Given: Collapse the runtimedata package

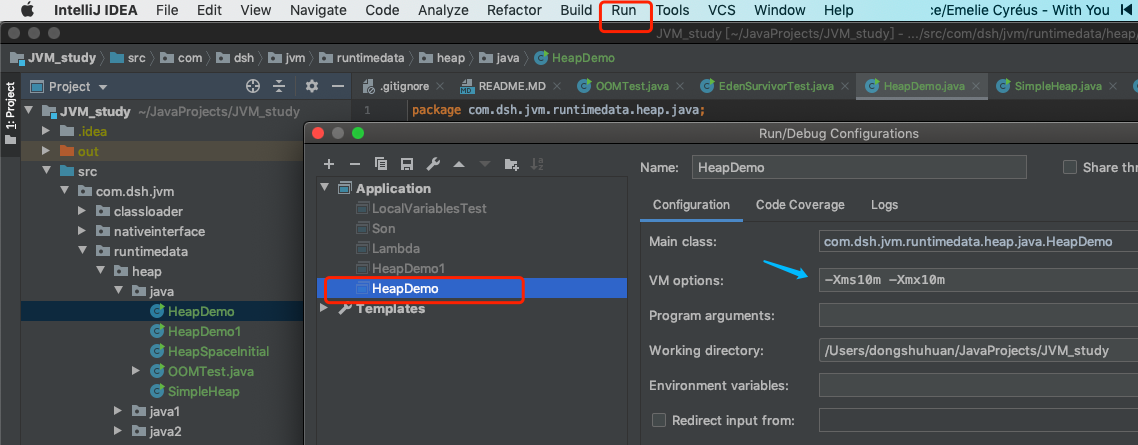Looking at the screenshot, I should pyautogui.click(x=82, y=251).
